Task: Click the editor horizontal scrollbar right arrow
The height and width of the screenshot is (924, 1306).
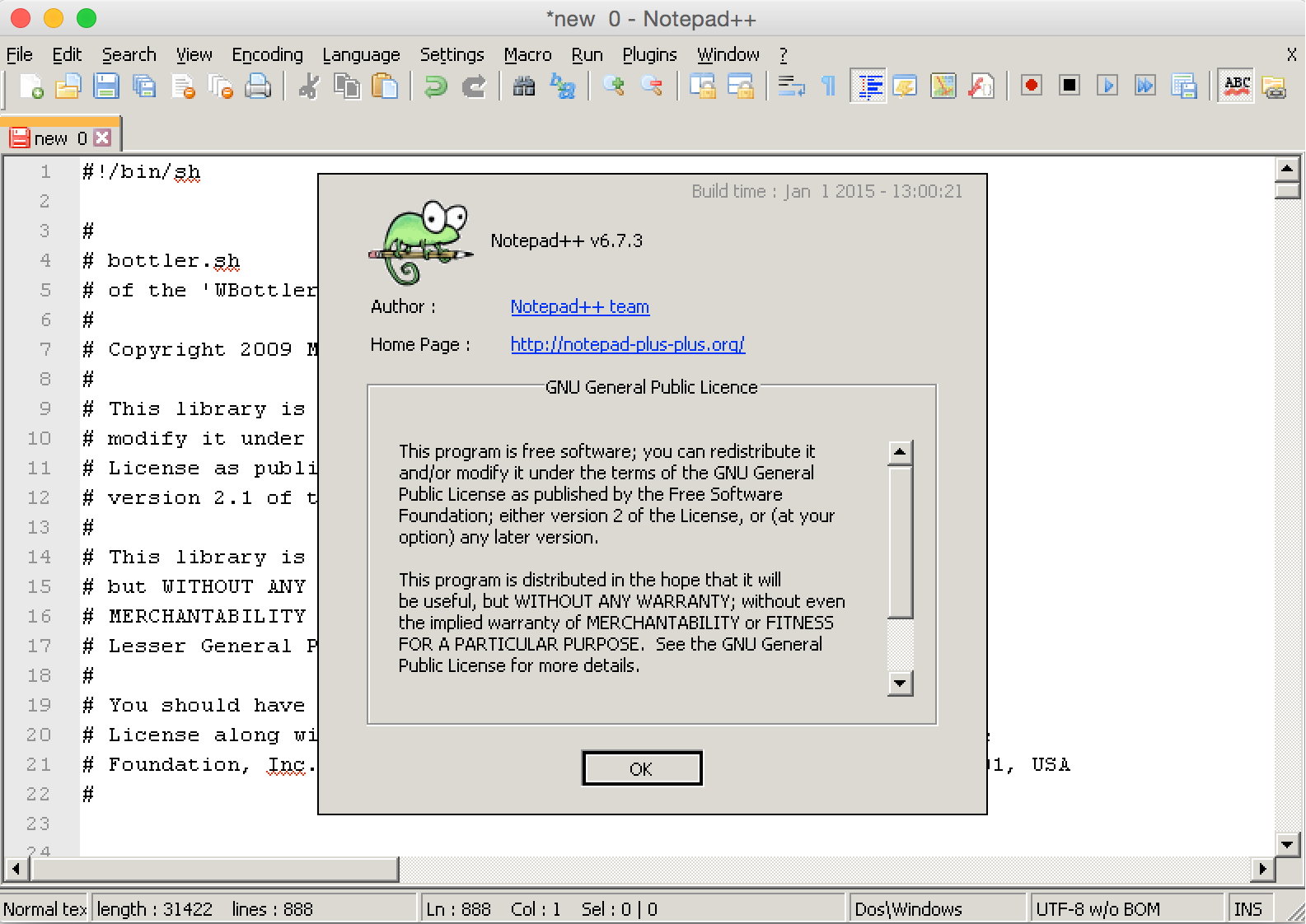Action: pos(1262,869)
